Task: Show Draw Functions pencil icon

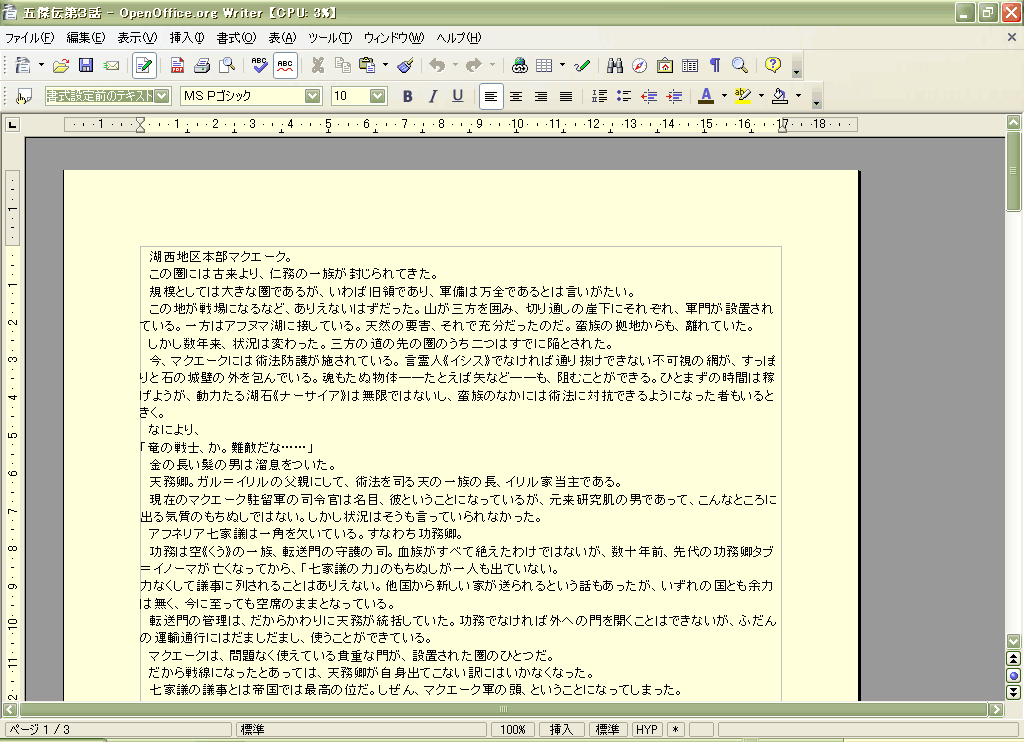Action: [582, 65]
